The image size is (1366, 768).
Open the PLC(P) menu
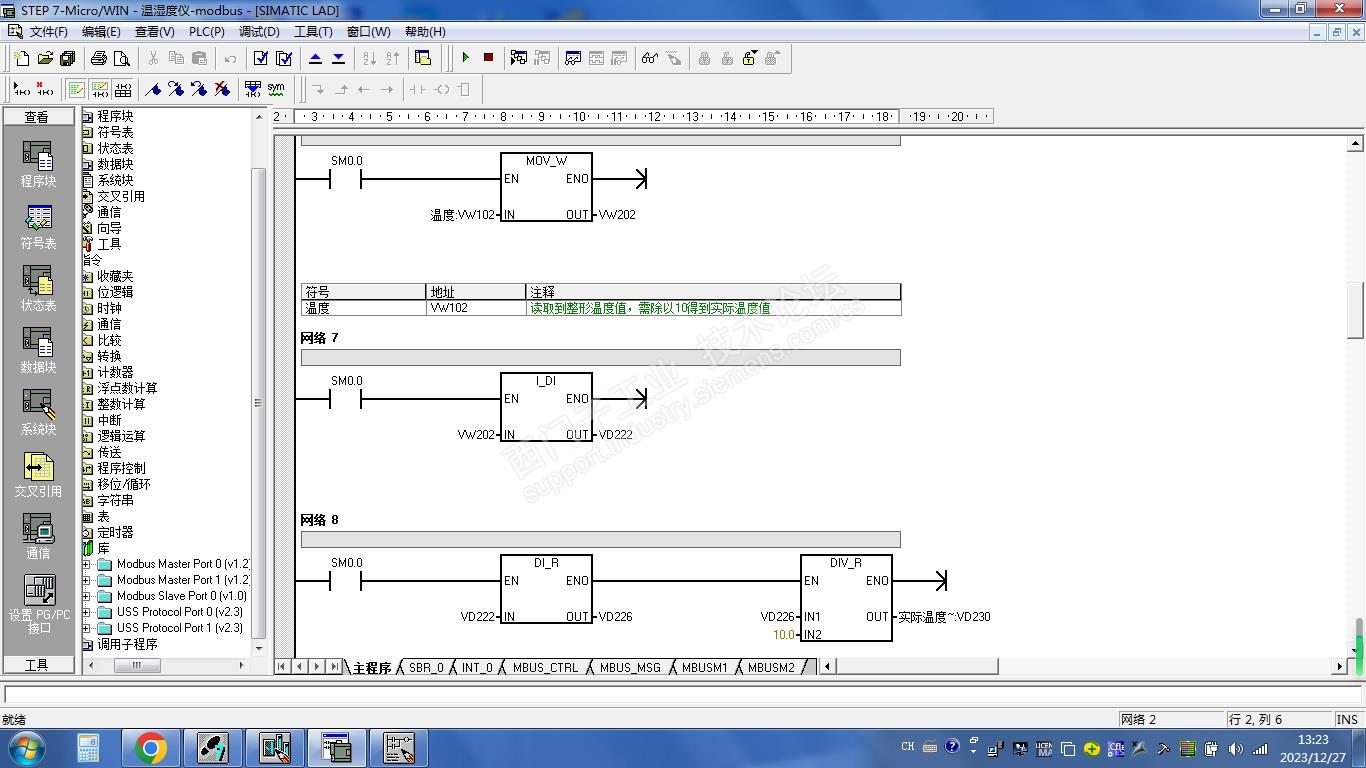click(207, 32)
